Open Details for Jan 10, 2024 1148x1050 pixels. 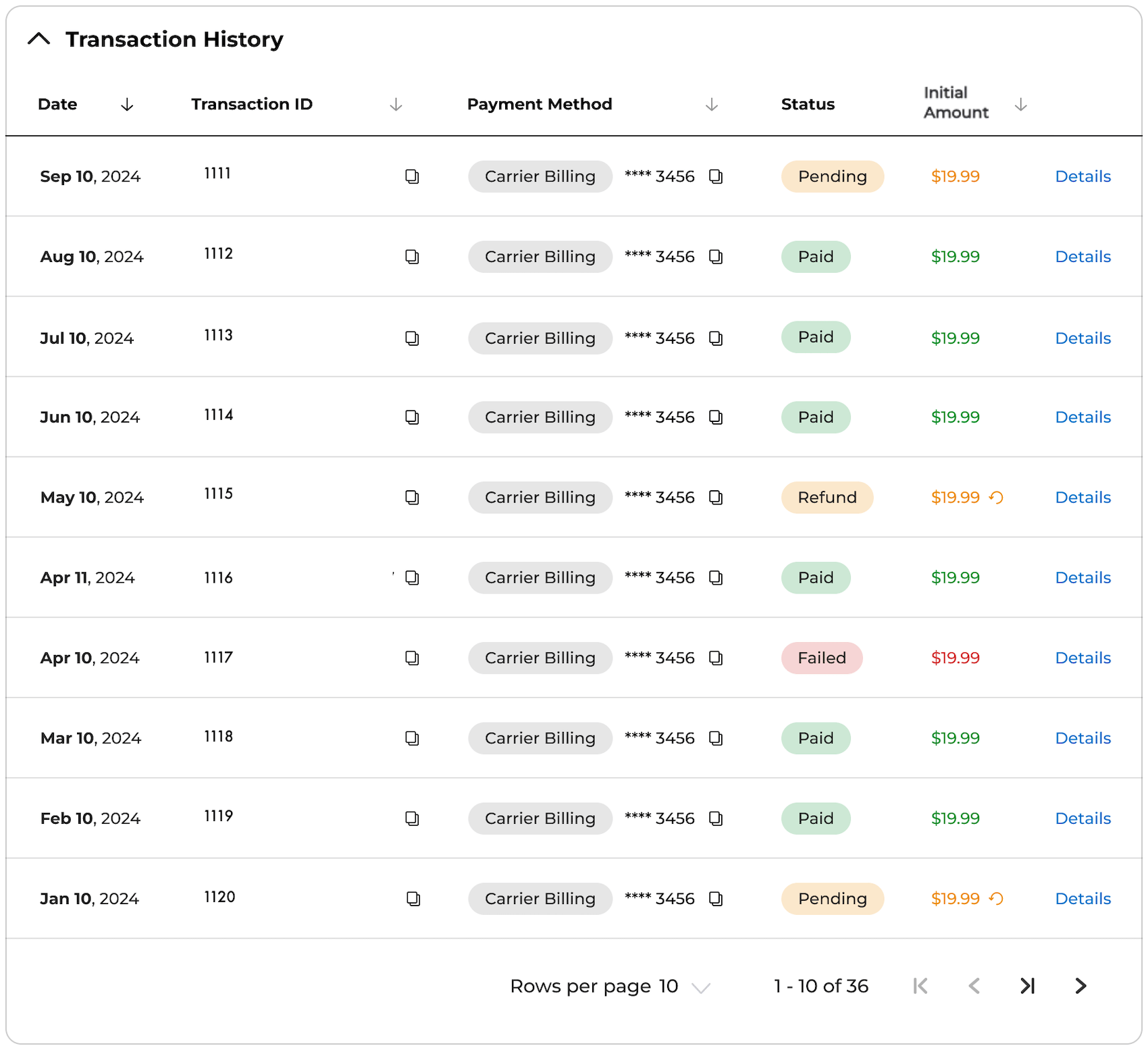1082,899
